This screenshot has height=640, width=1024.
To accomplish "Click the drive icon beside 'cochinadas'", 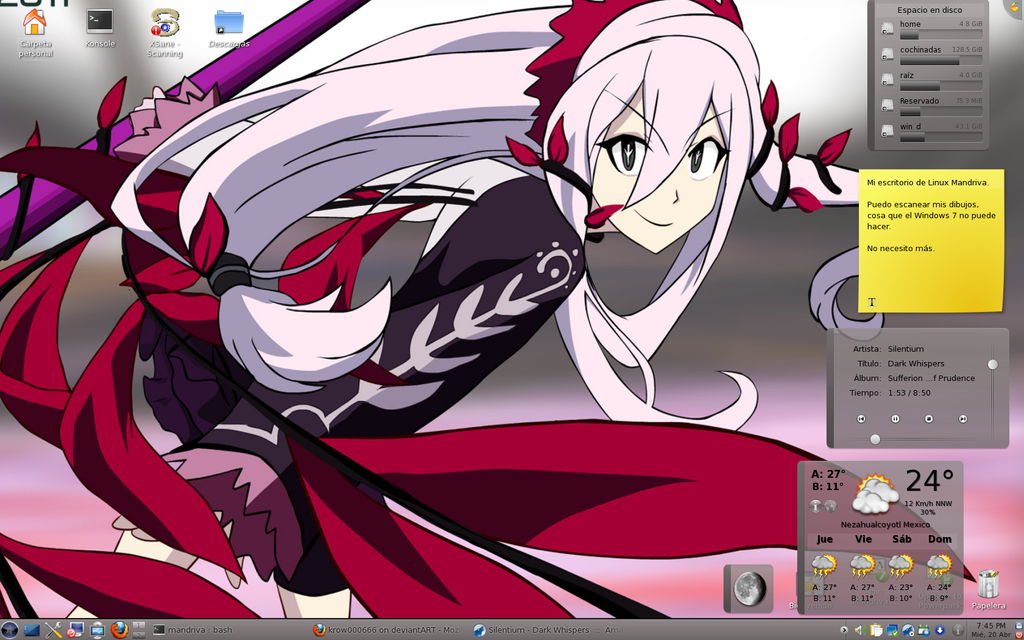I will click(x=887, y=54).
